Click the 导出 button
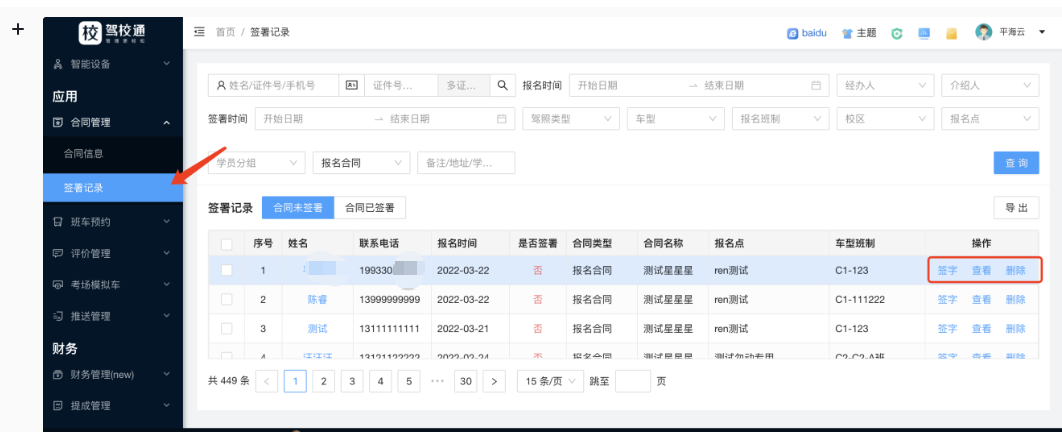1062x432 pixels. click(x=1016, y=208)
